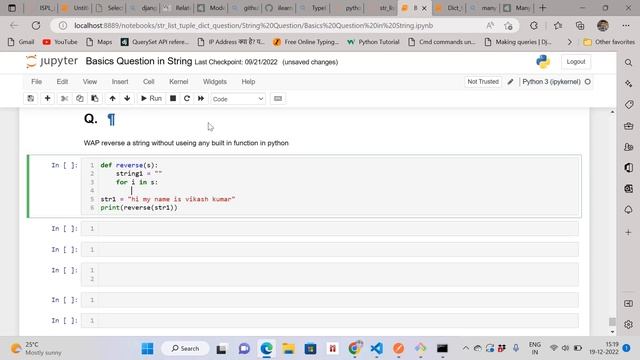This screenshot has width=640, height=360.
Task: Click in the empty two-line code cell
Action: pos(330,274)
